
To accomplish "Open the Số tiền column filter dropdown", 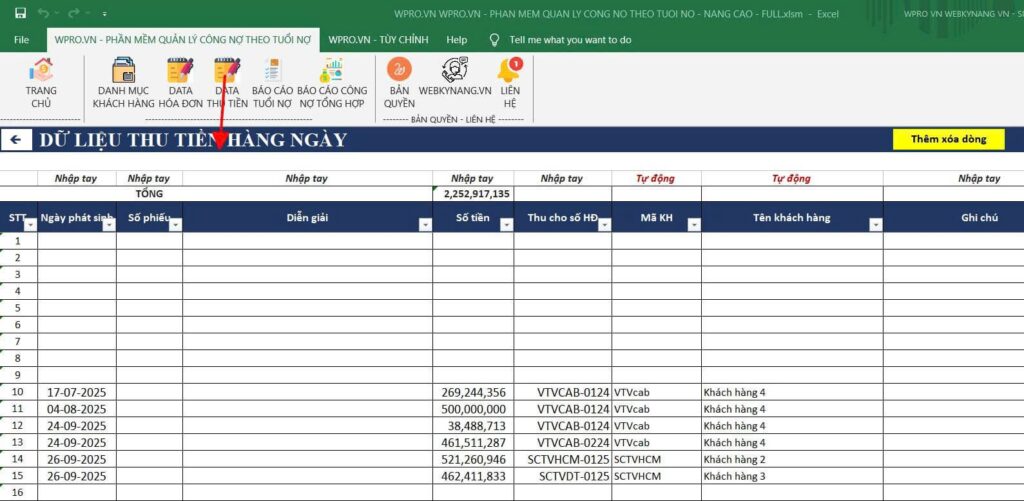I will point(505,225).
